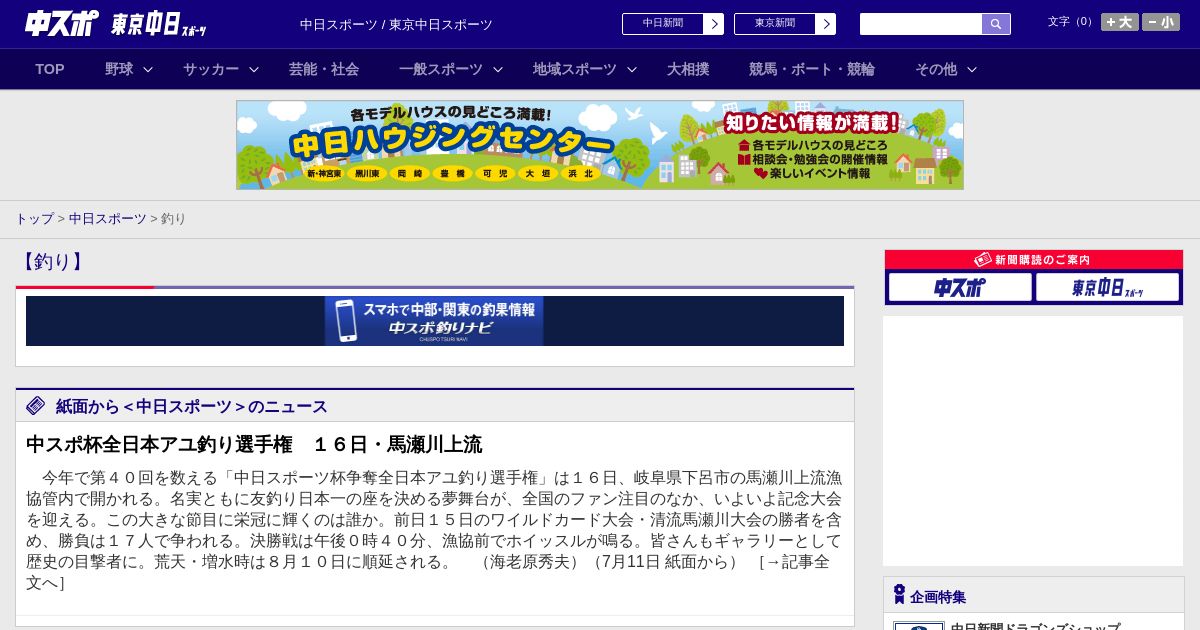
Task: Click the 東京中日スポーツ logo in header
Action: 158,24
